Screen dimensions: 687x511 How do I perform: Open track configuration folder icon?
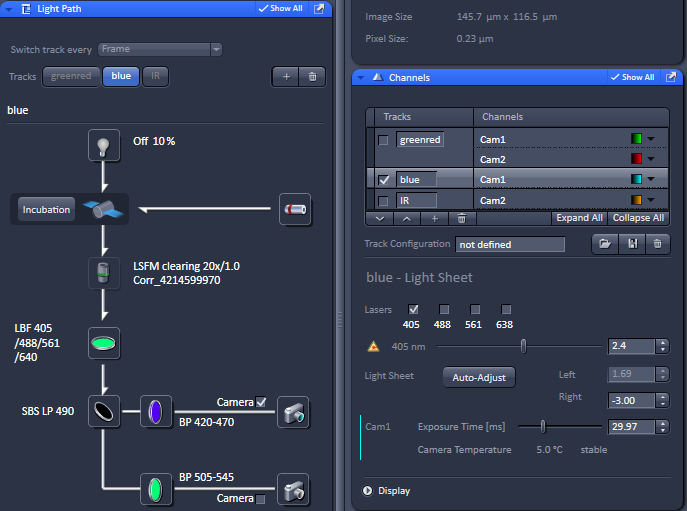pos(603,243)
